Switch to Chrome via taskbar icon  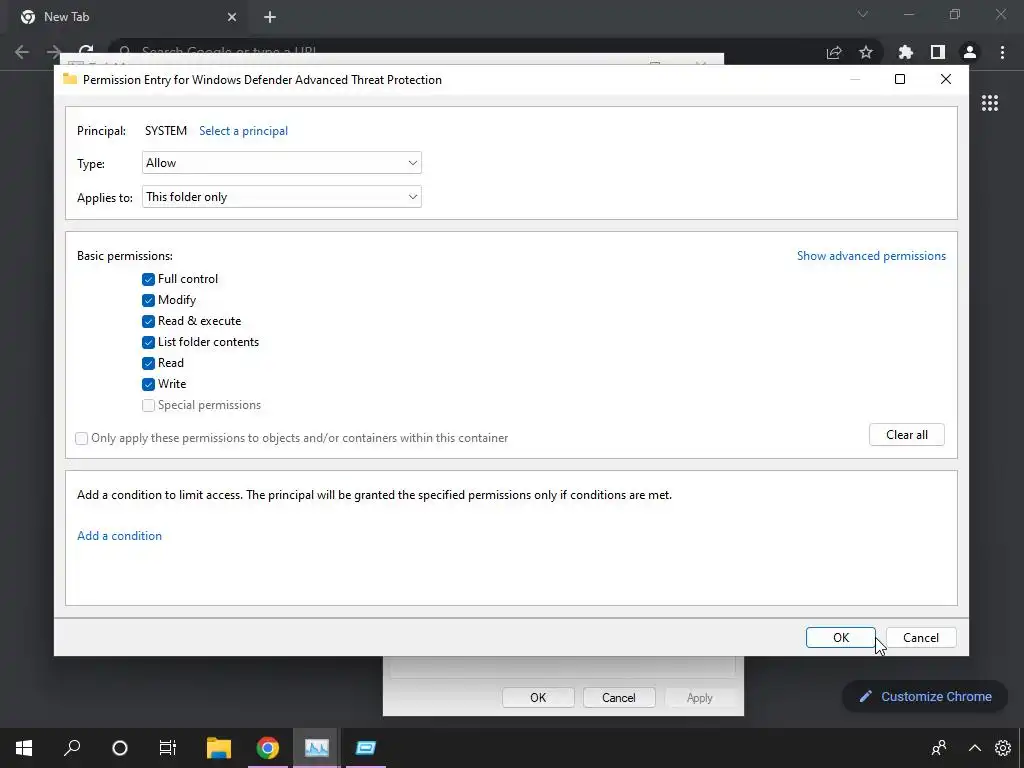[268, 748]
